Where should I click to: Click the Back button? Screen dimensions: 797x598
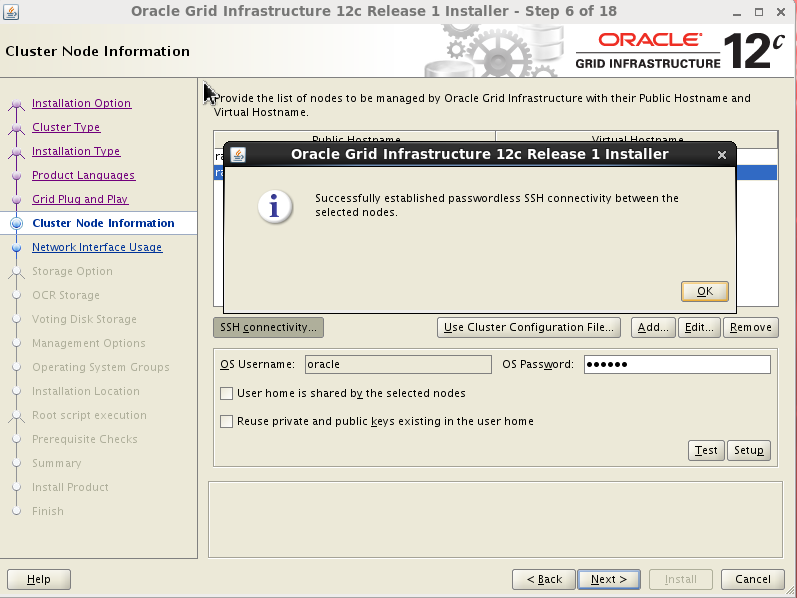tap(544, 579)
